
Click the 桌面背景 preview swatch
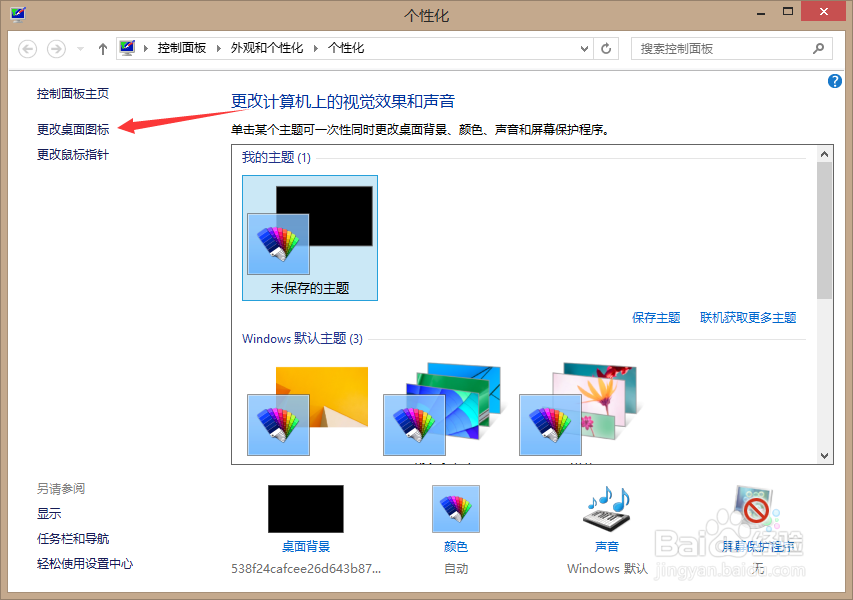(x=305, y=509)
